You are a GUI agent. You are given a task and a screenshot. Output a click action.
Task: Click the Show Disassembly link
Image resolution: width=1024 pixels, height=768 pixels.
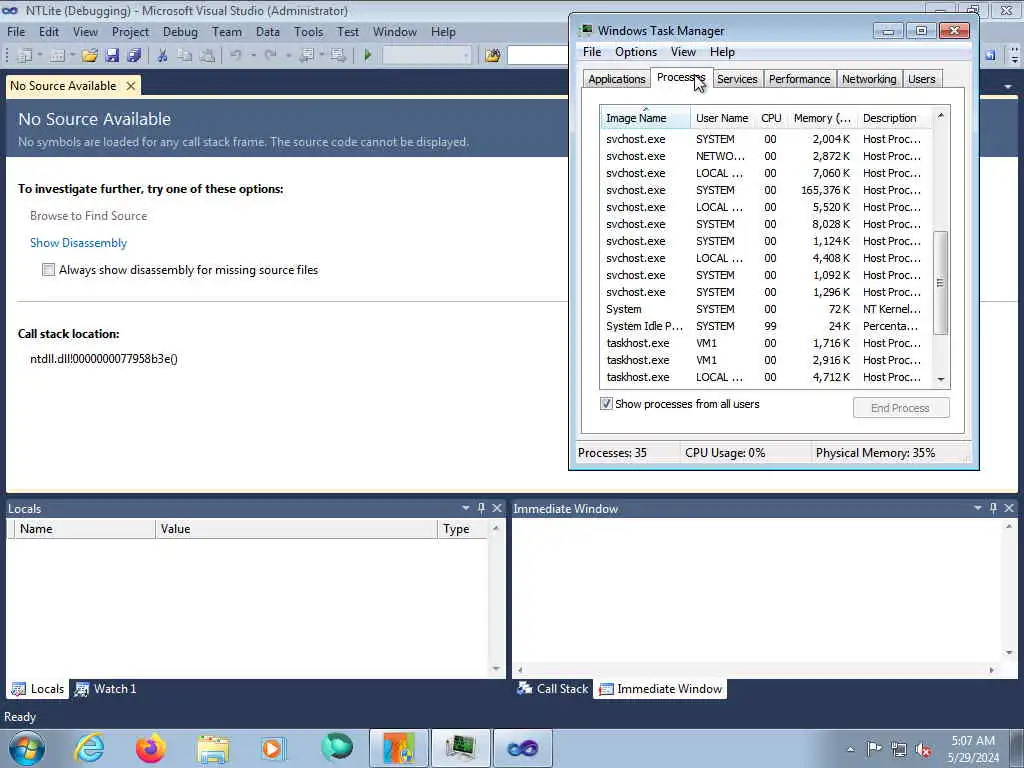click(78, 243)
